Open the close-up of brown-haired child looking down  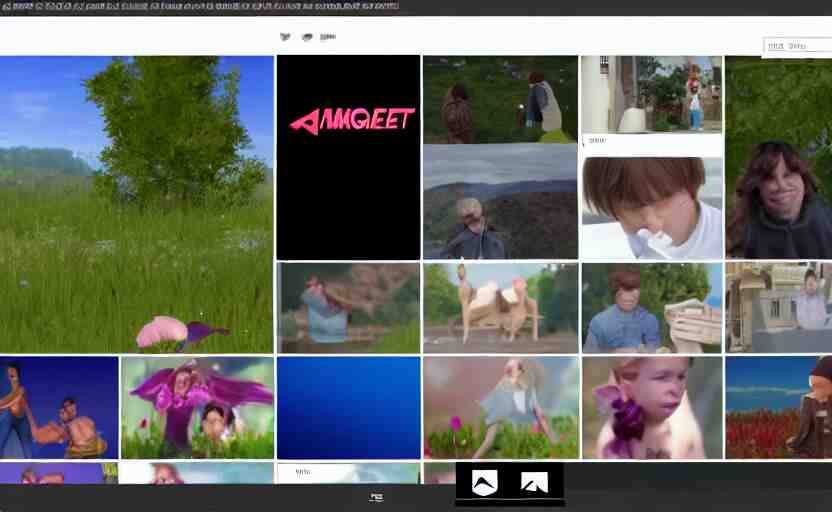pos(651,208)
